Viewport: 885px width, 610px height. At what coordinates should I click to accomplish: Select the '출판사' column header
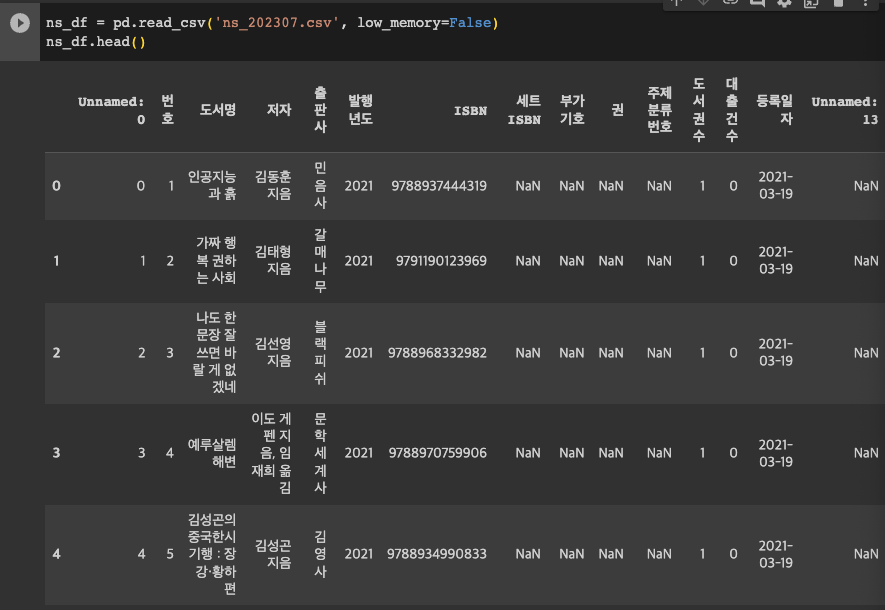click(x=320, y=110)
